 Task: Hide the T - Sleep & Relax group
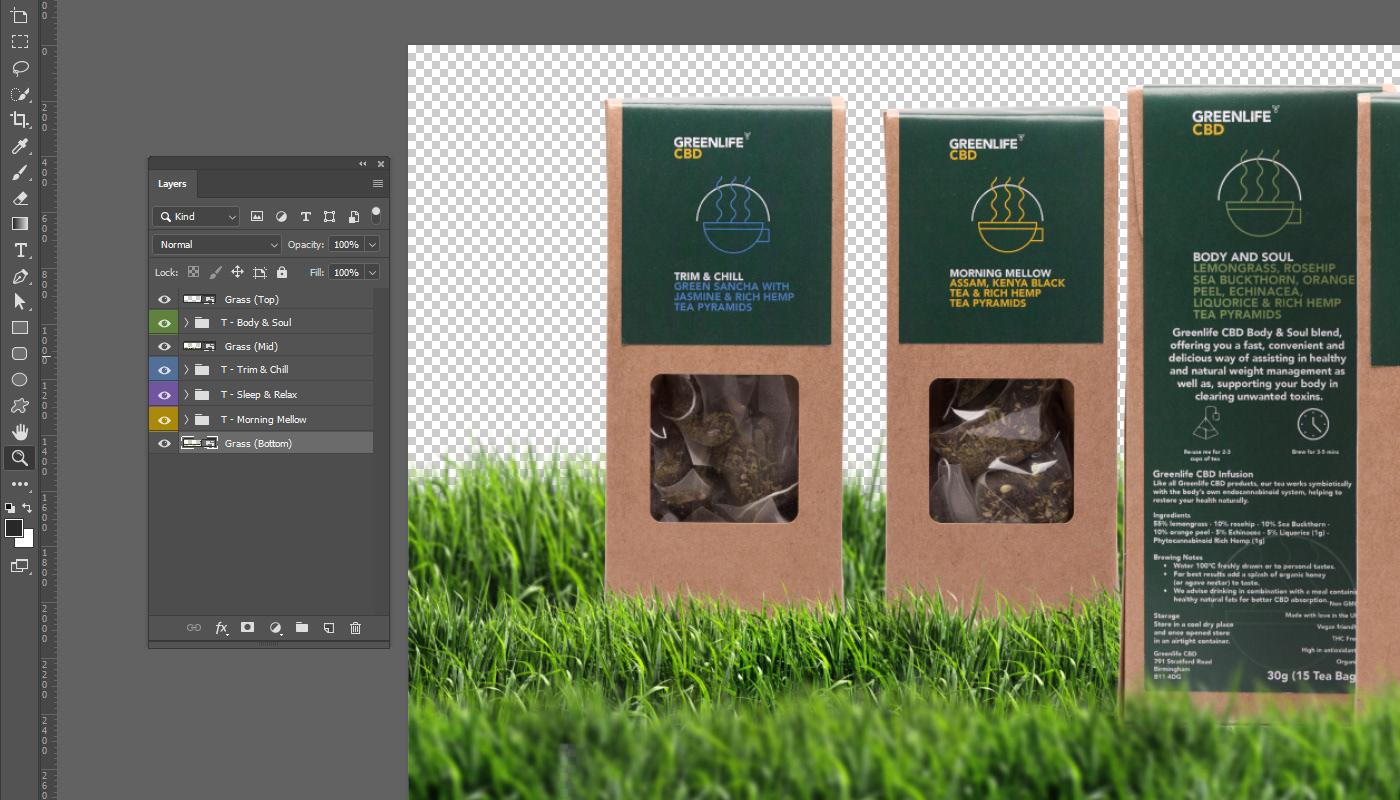[164, 395]
